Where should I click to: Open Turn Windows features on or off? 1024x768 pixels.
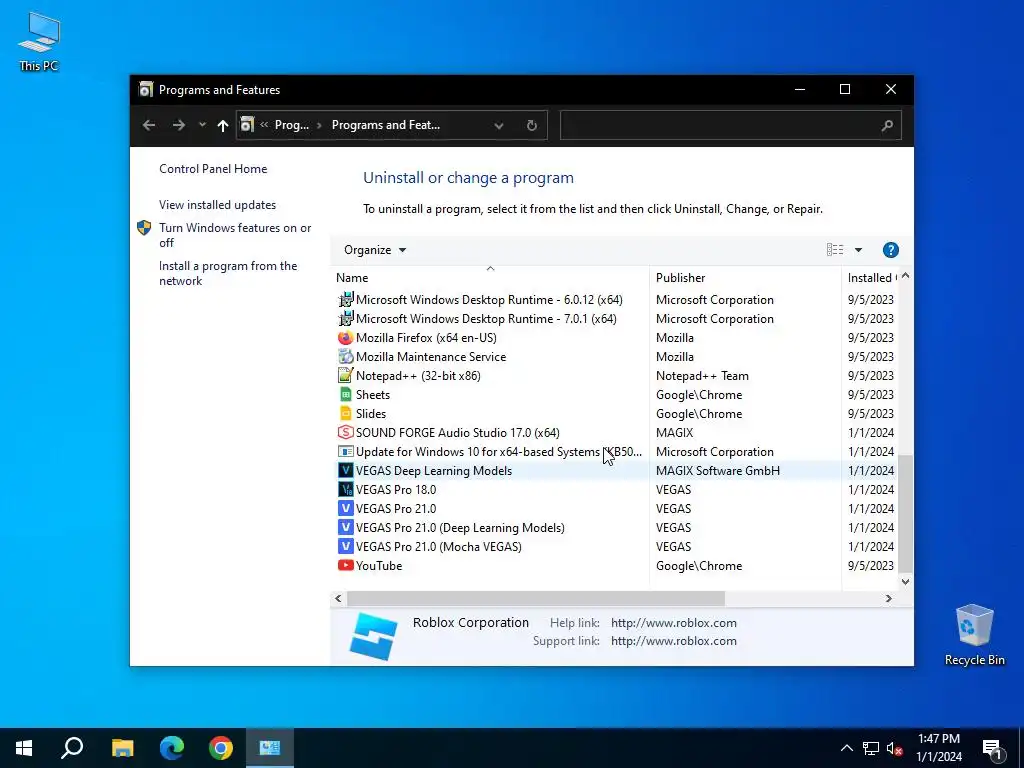coord(235,235)
